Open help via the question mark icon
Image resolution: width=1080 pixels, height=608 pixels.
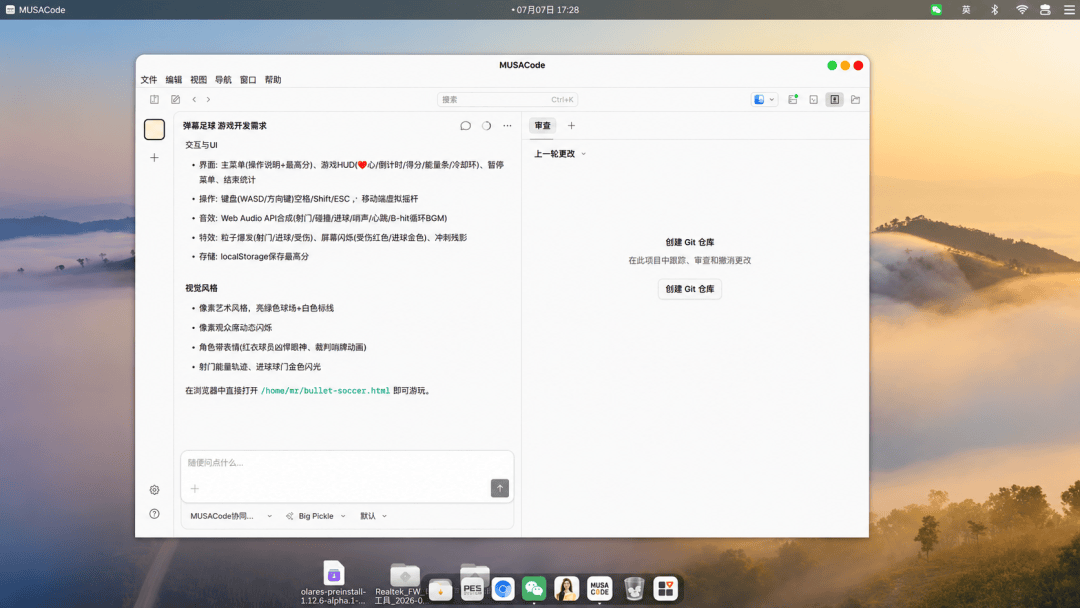point(154,514)
